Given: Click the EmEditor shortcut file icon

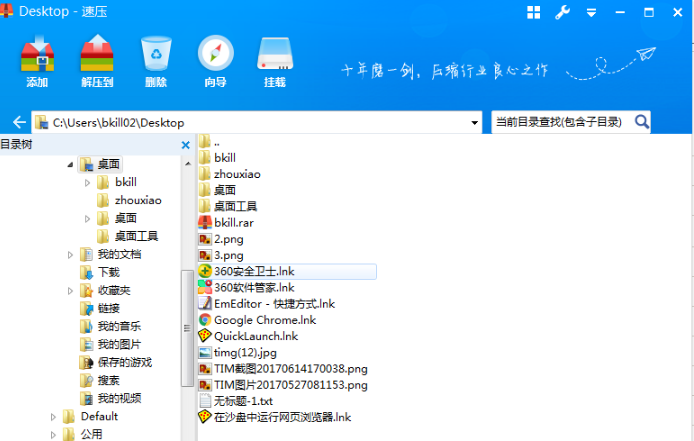Looking at the screenshot, I should [x=205, y=304].
